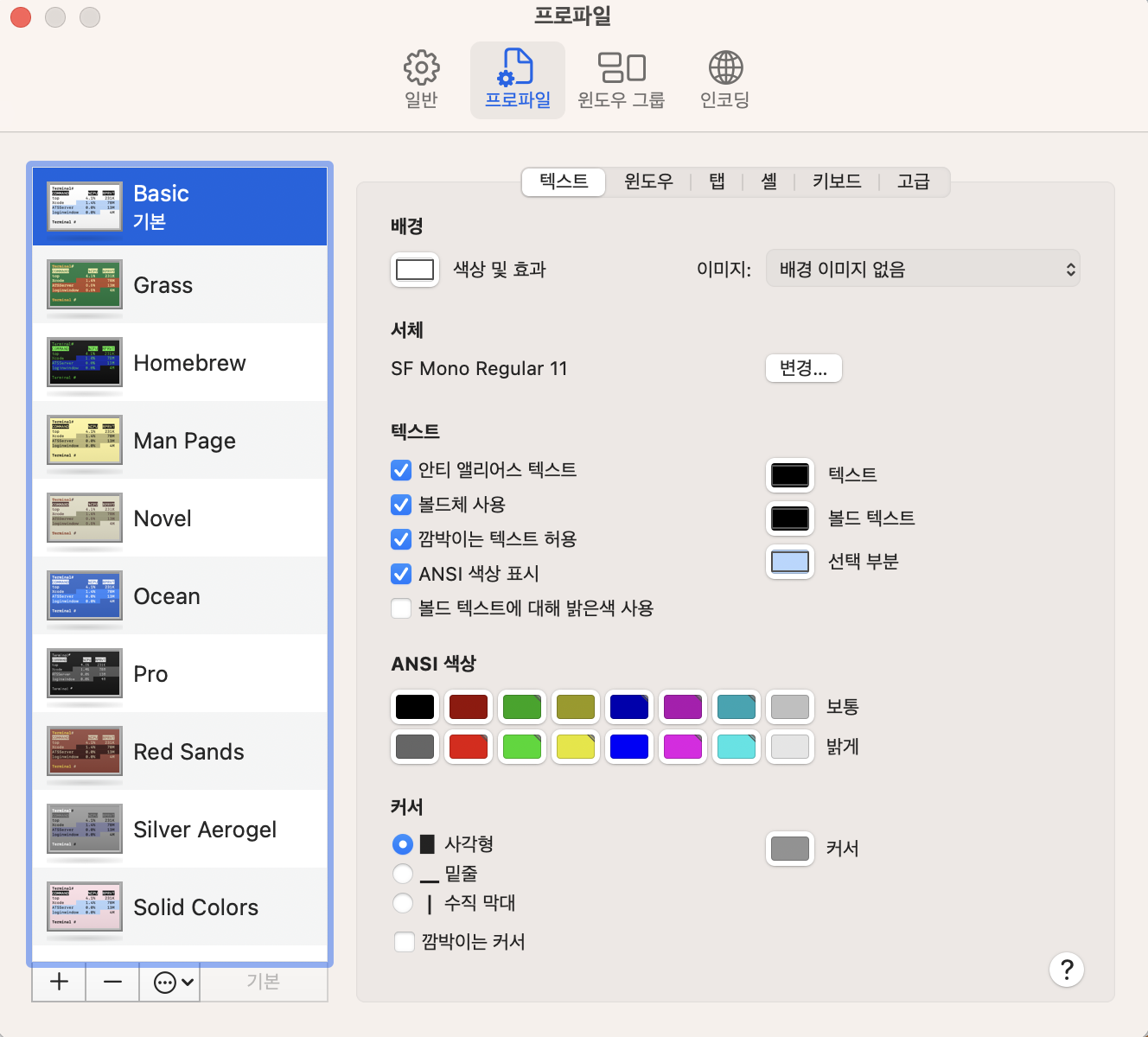Open the normal red ANSI color swatch
The image size is (1148, 1037).
click(x=469, y=707)
